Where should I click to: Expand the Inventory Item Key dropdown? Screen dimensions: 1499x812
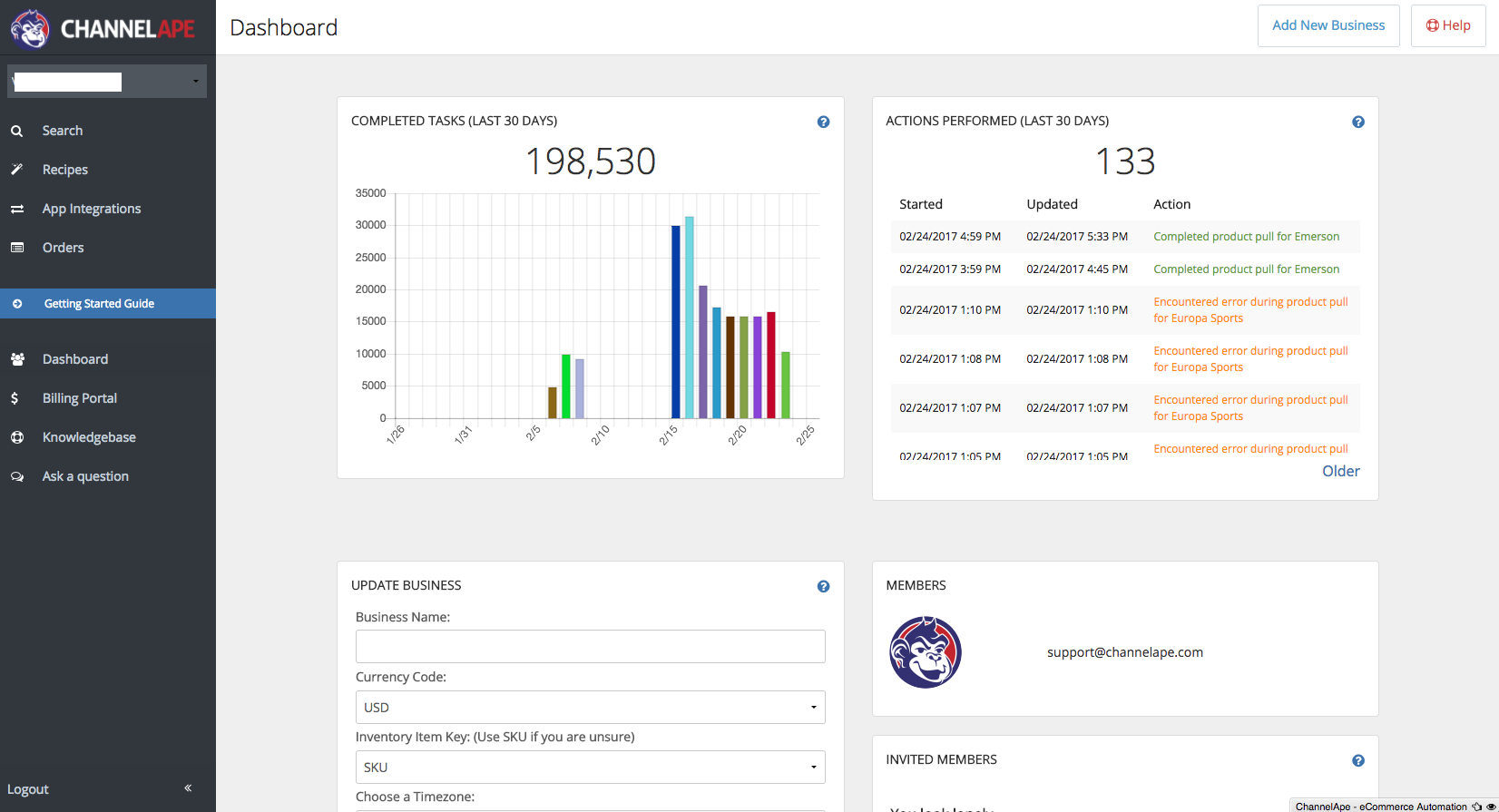590,767
